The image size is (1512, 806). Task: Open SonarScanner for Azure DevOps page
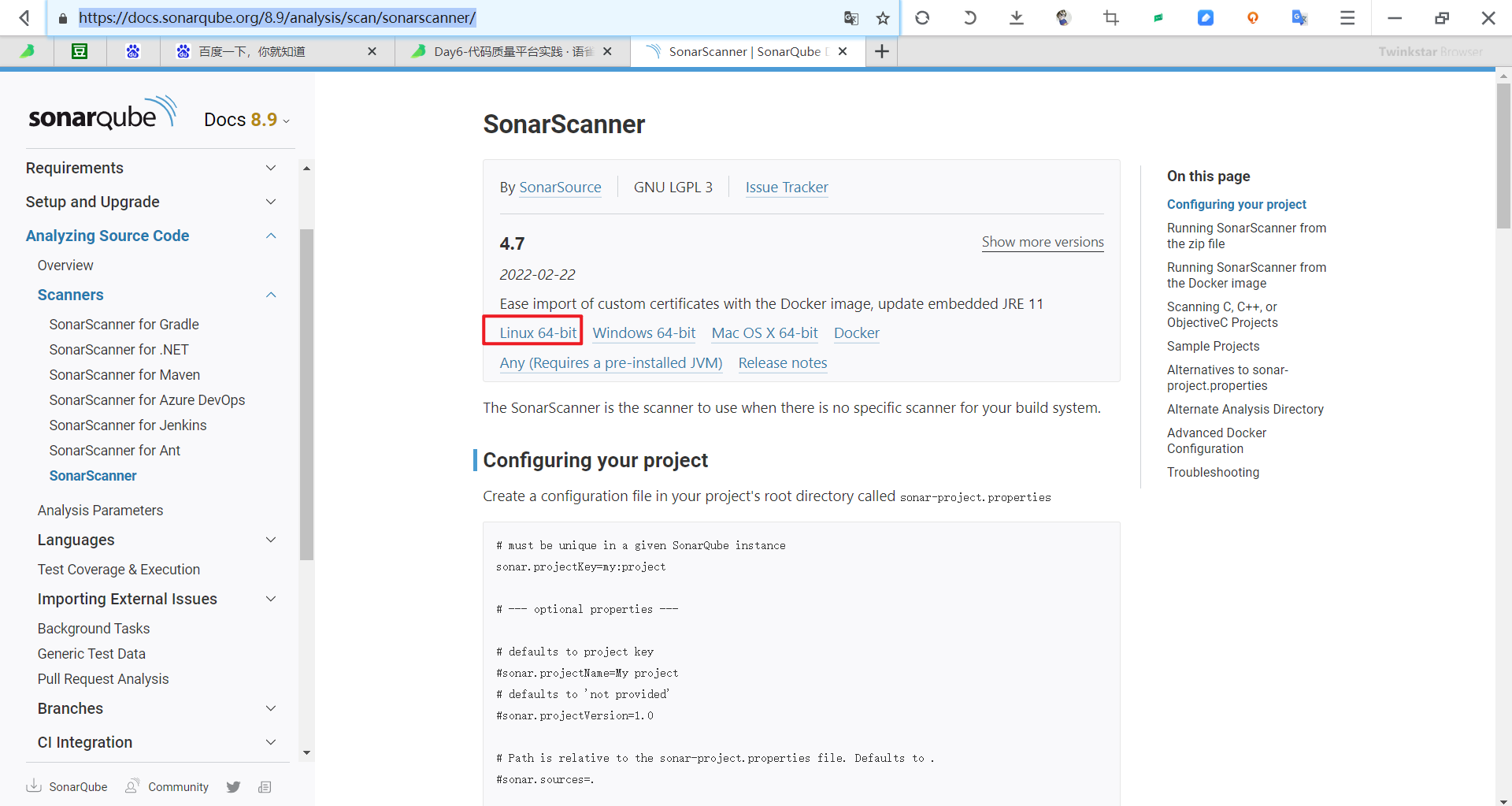pos(147,400)
